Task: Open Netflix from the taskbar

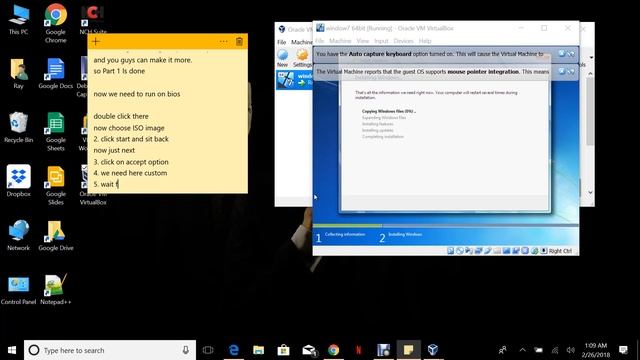Action: [358, 350]
